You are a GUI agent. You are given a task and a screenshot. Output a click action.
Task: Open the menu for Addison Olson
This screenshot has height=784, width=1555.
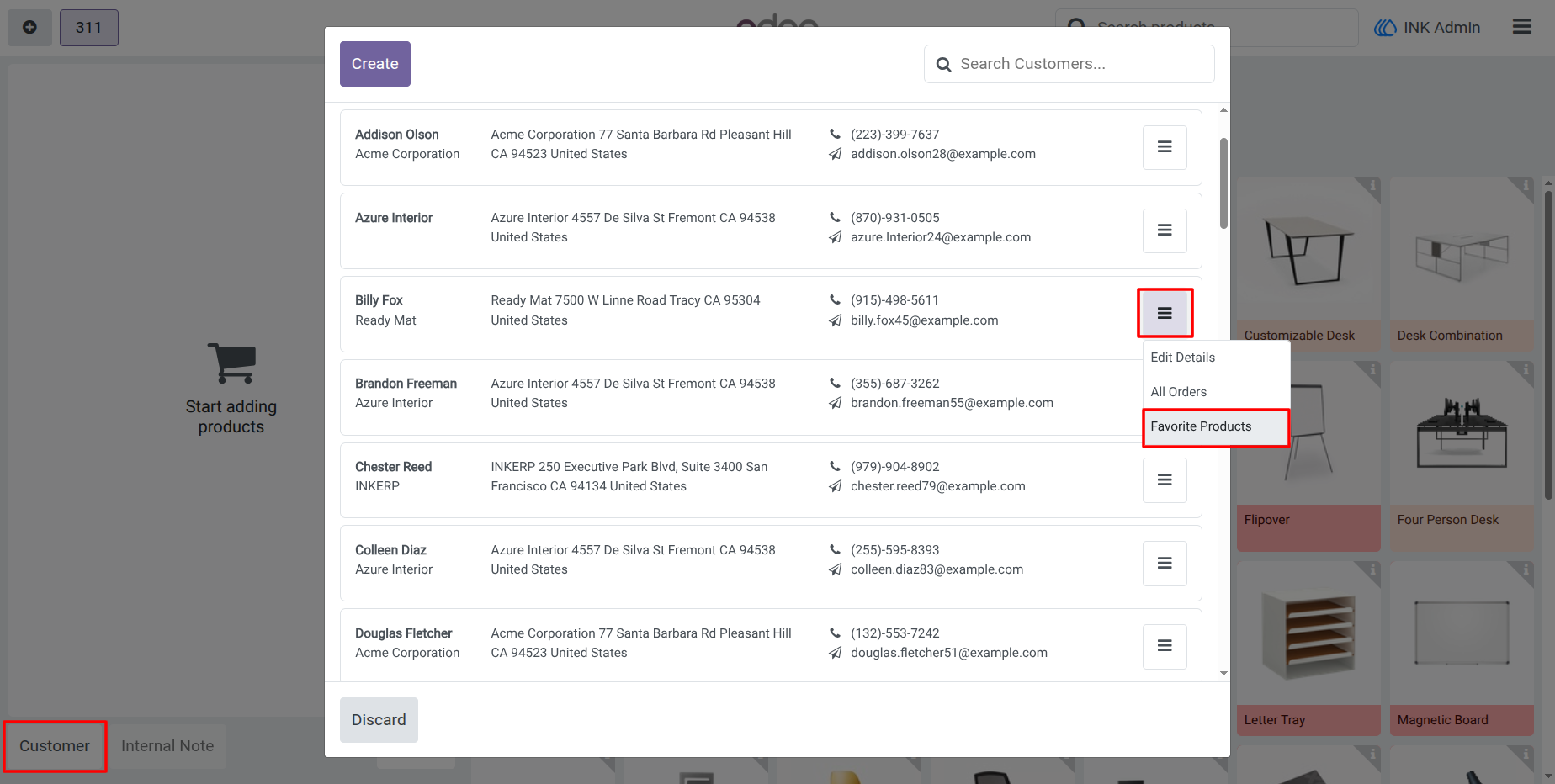point(1165,147)
